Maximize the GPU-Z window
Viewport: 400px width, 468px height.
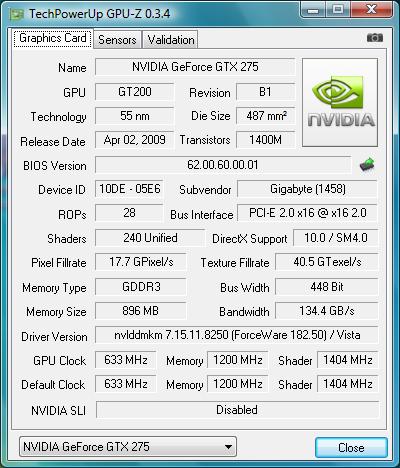[x=337, y=10]
